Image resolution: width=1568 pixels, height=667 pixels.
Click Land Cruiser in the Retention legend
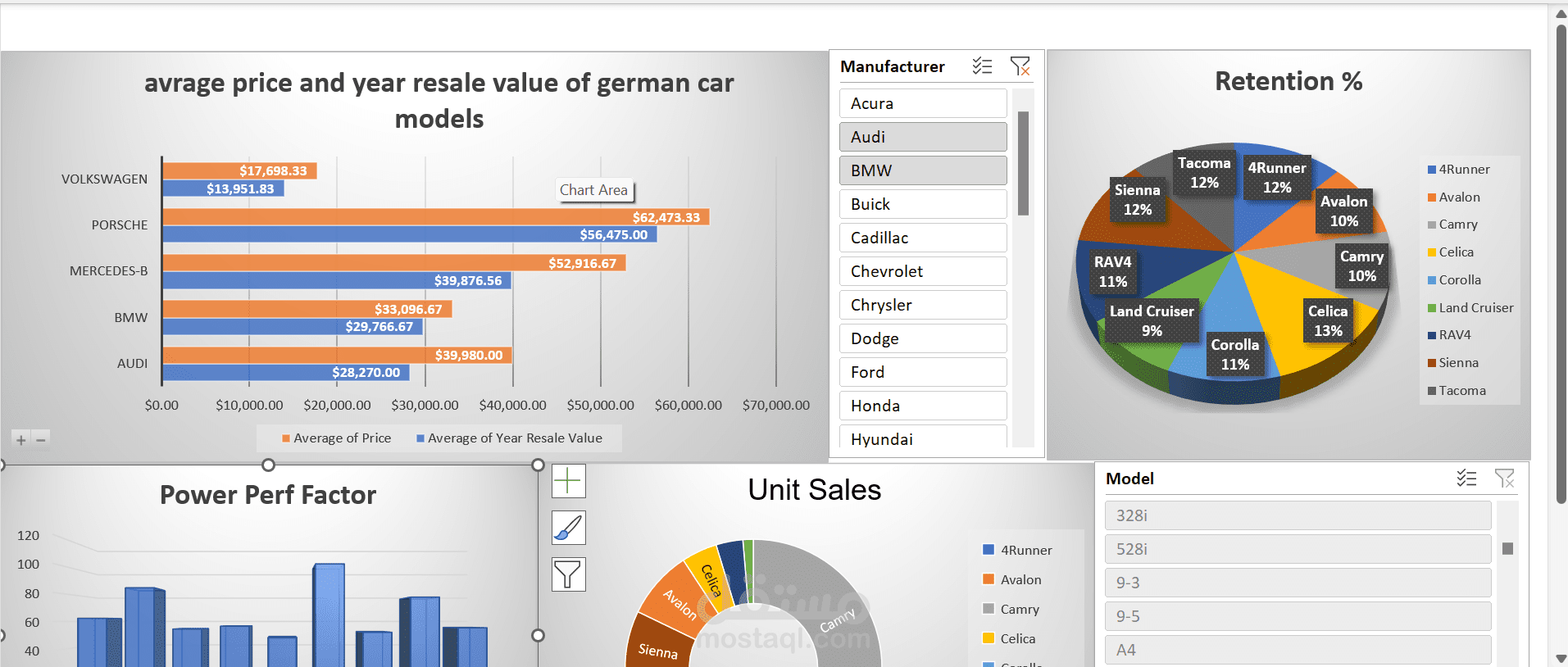pos(1470,308)
